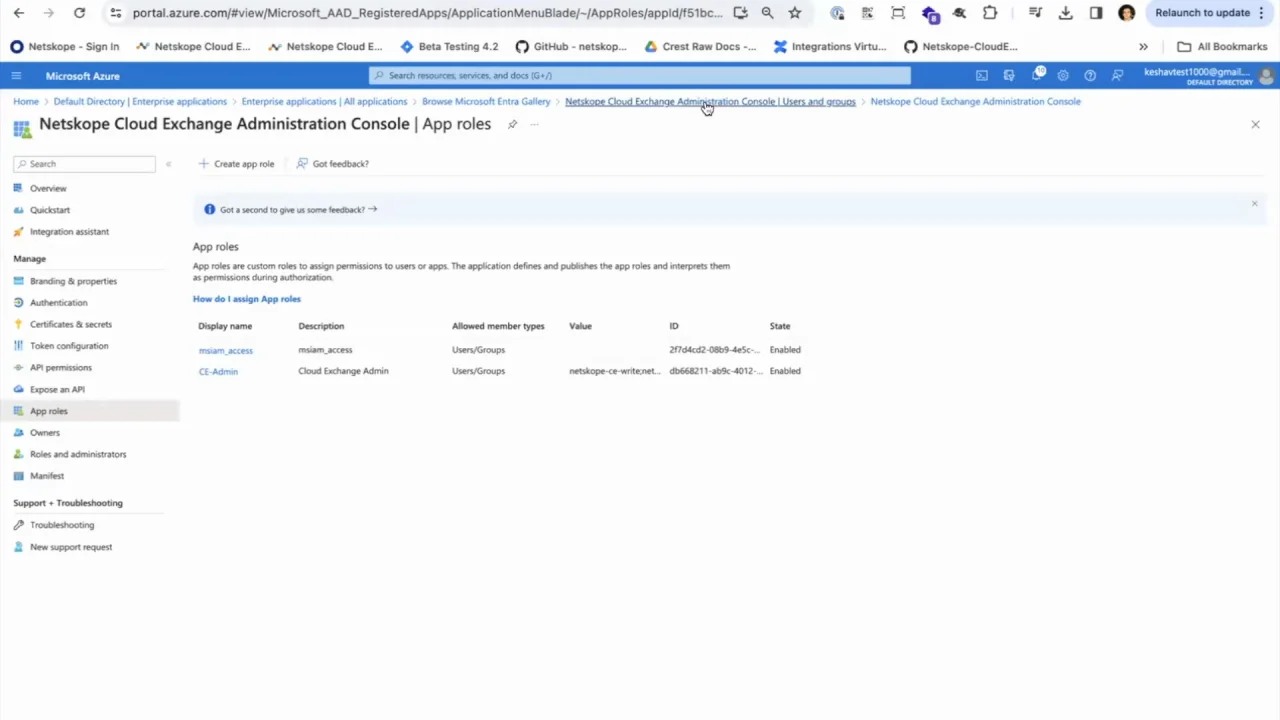Open the Azure help question-mark icon
Screen dimensions: 1280x720
pos(1090,76)
